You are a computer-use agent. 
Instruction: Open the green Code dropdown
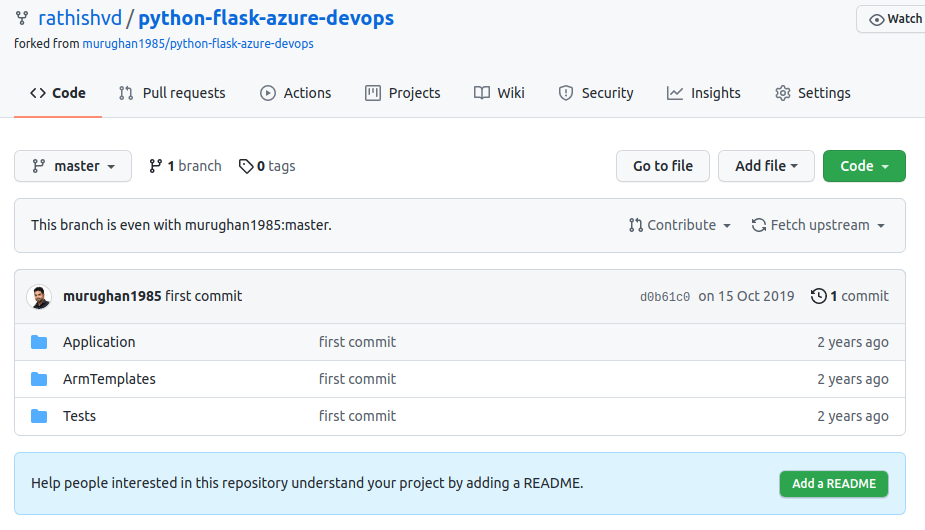[x=864, y=166]
